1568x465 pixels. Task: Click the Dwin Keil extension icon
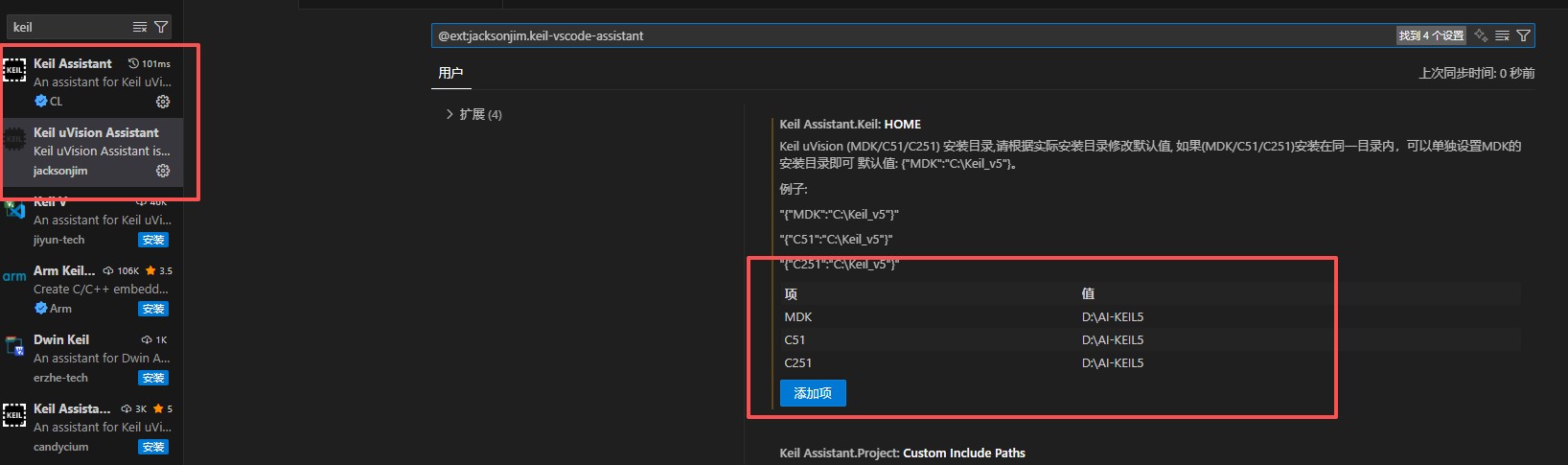[14, 346]
